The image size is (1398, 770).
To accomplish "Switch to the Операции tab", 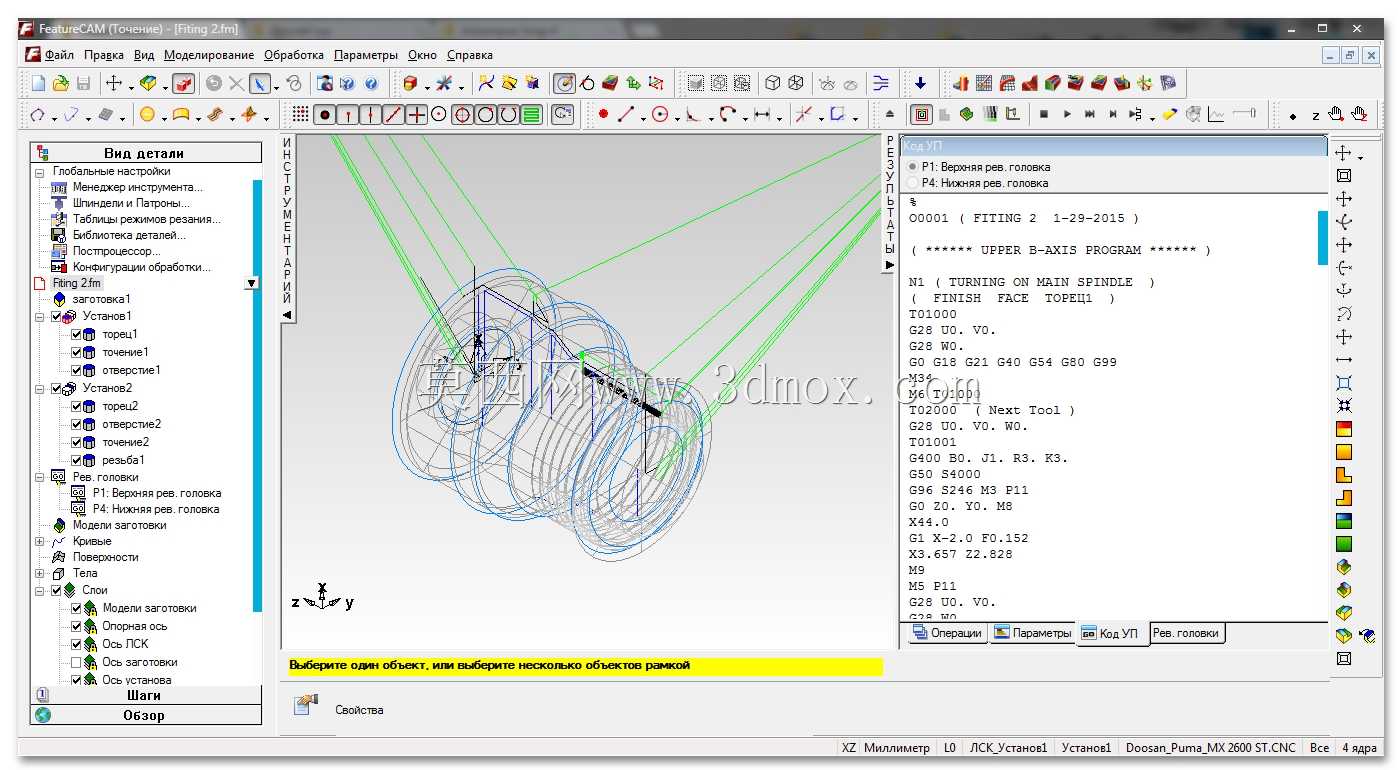I will pos(947,633).
